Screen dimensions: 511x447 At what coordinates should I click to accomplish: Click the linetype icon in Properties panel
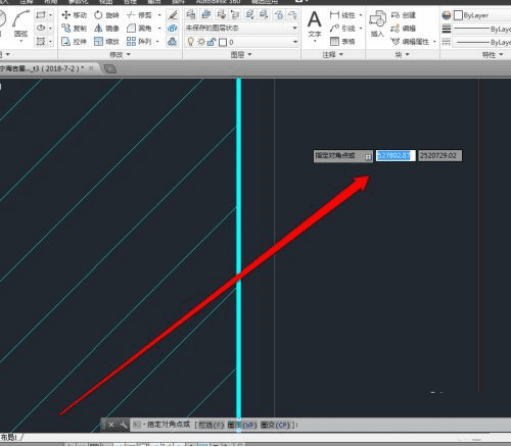(446, 42)
